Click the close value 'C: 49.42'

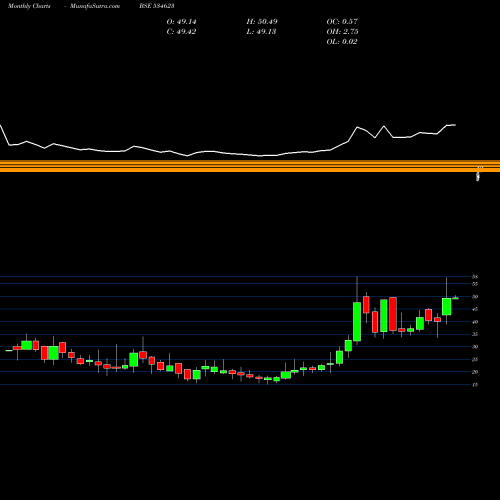point(181,32)
